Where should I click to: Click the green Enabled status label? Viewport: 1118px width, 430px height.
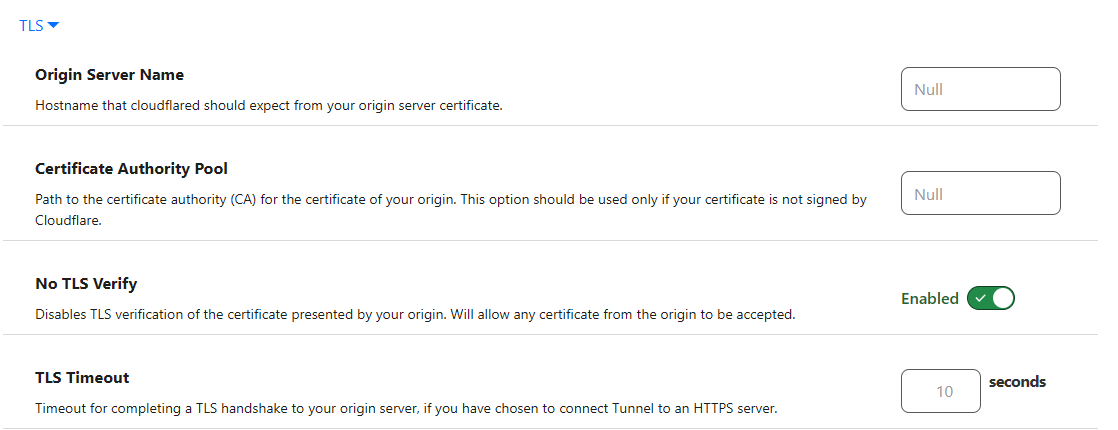click(929, 298)
